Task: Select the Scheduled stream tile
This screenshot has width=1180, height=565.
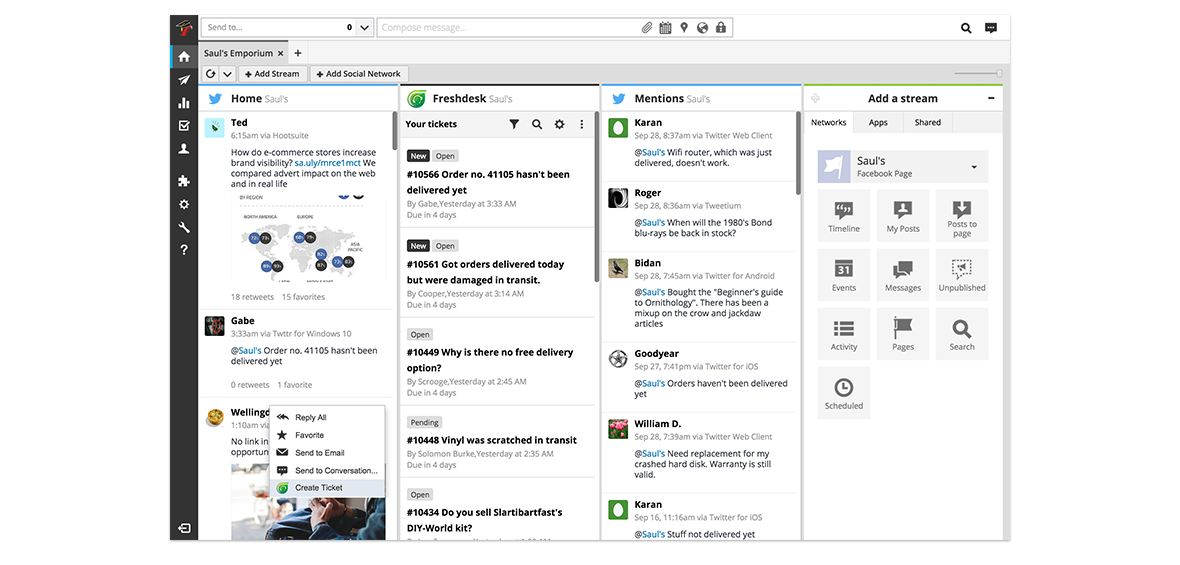Action: tap(844, 393)
